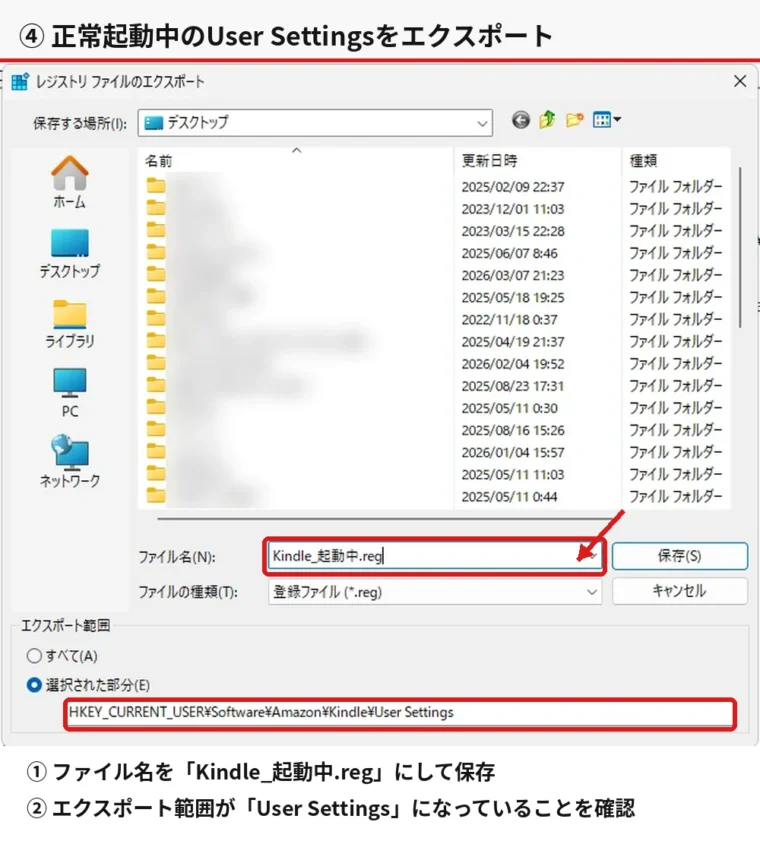Select folder icon dated 2025/05/11 0:30
Viewport: 760px width, 841px height.
click(156, 407)
